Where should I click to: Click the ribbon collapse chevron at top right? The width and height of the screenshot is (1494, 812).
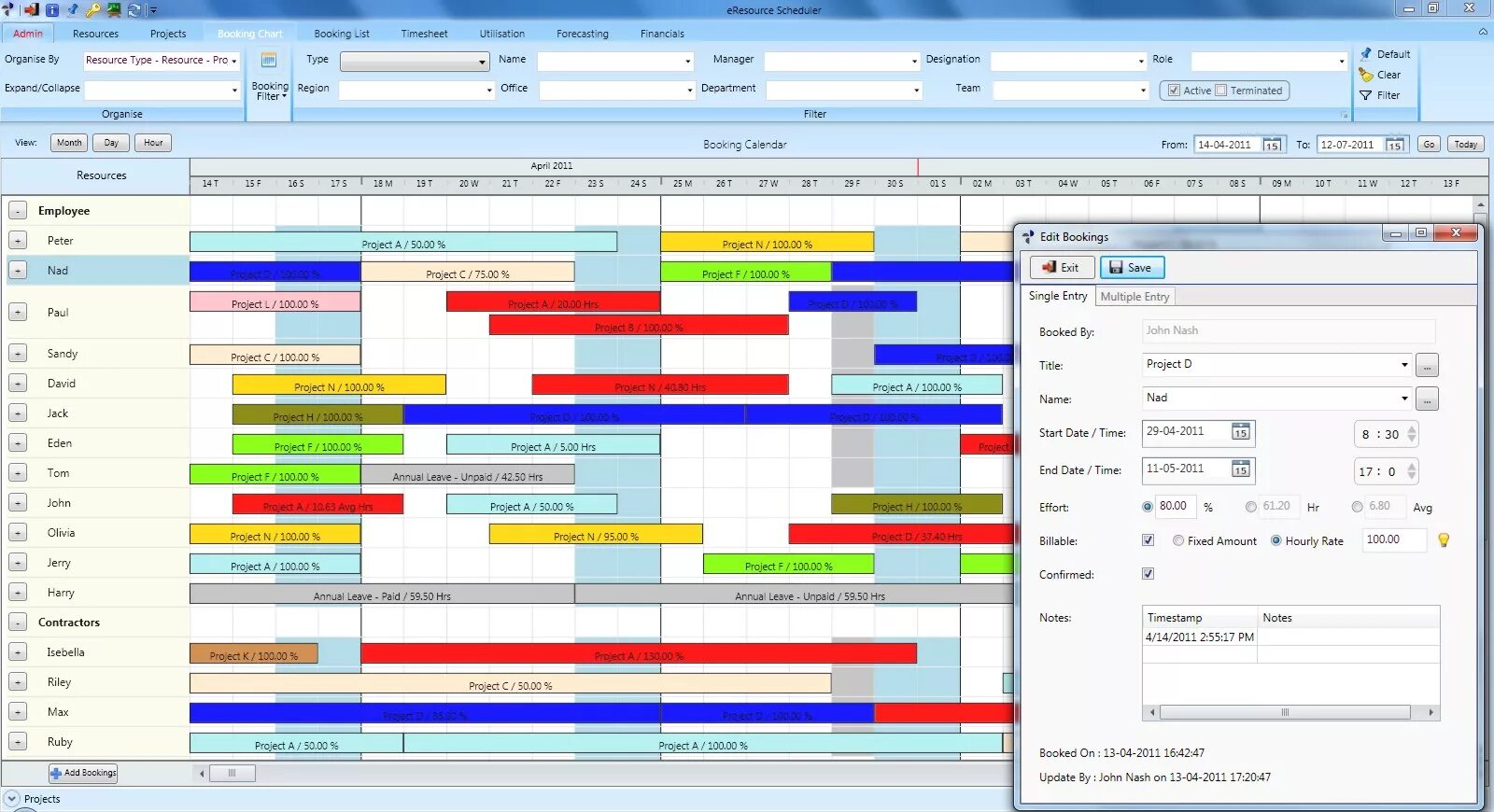click(1483, 32)
